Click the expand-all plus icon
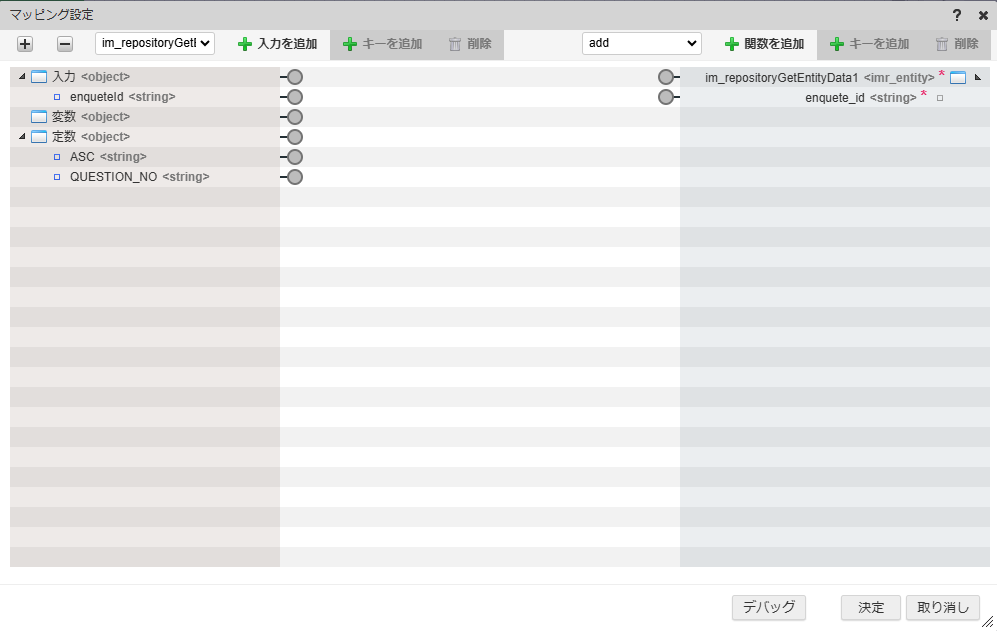The image size is (997, 631). 24,43
